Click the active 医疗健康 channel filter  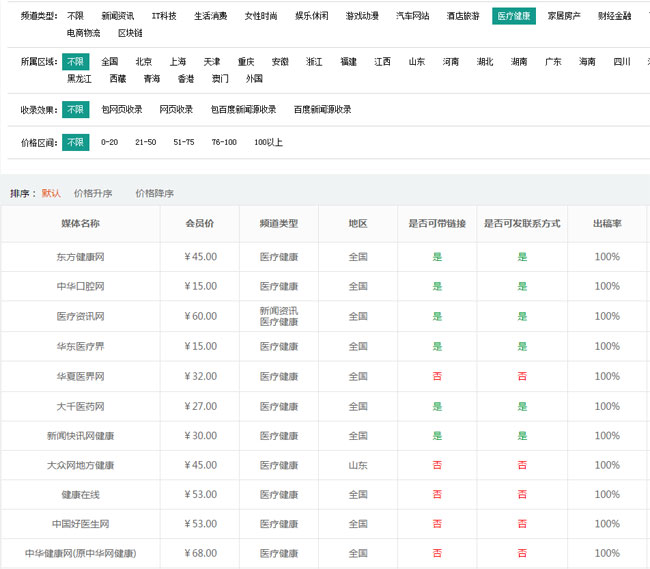coord(514,16)
